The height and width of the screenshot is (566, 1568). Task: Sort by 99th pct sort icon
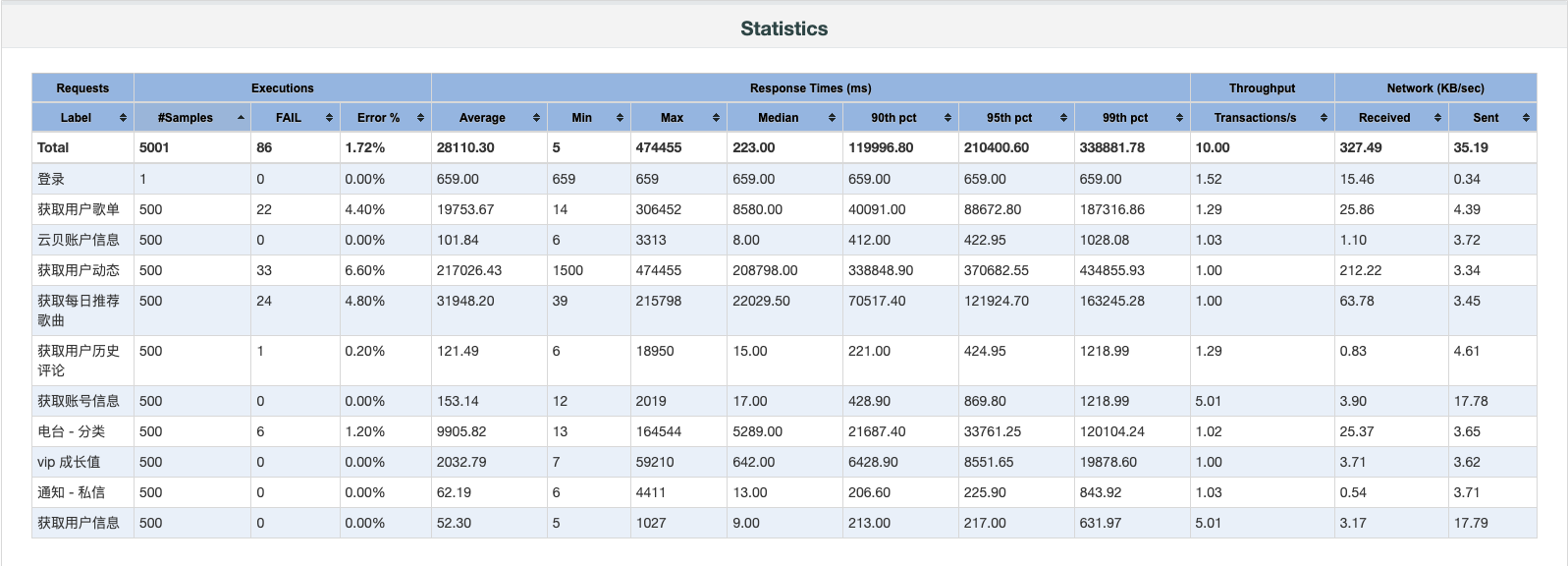[x=1179, y=118]
